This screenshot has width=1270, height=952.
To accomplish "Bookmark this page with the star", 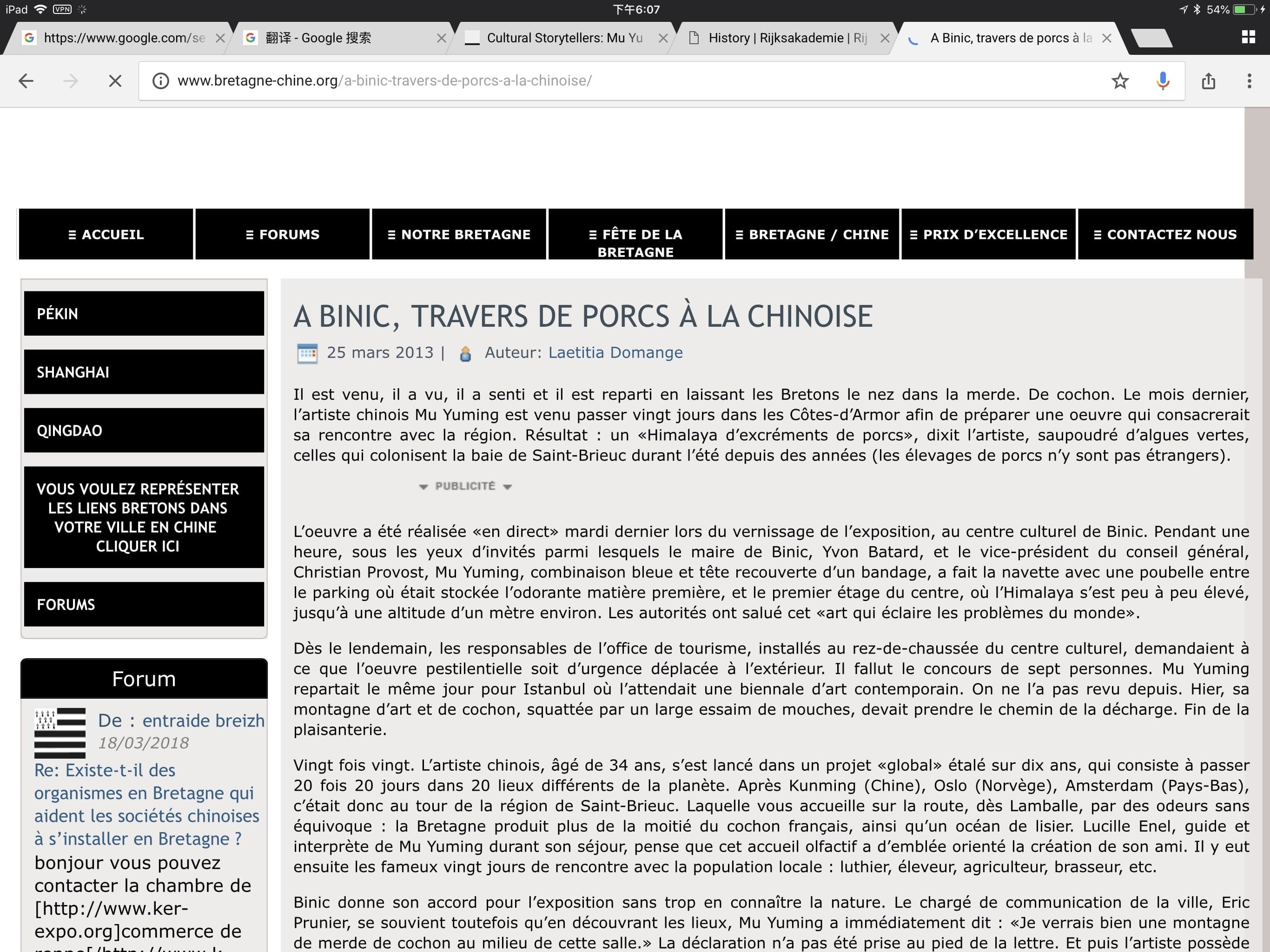I will coord(1119,81).
